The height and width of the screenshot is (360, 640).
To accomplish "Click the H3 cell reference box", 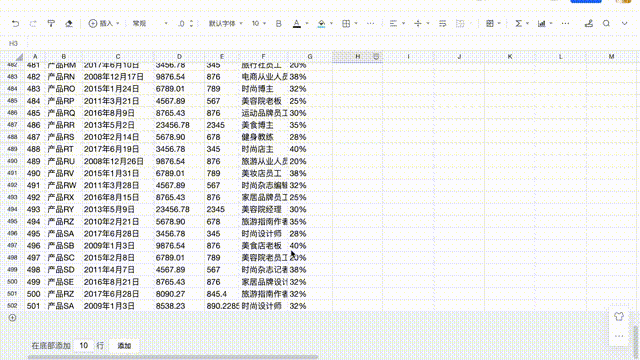I will [13, 43].
